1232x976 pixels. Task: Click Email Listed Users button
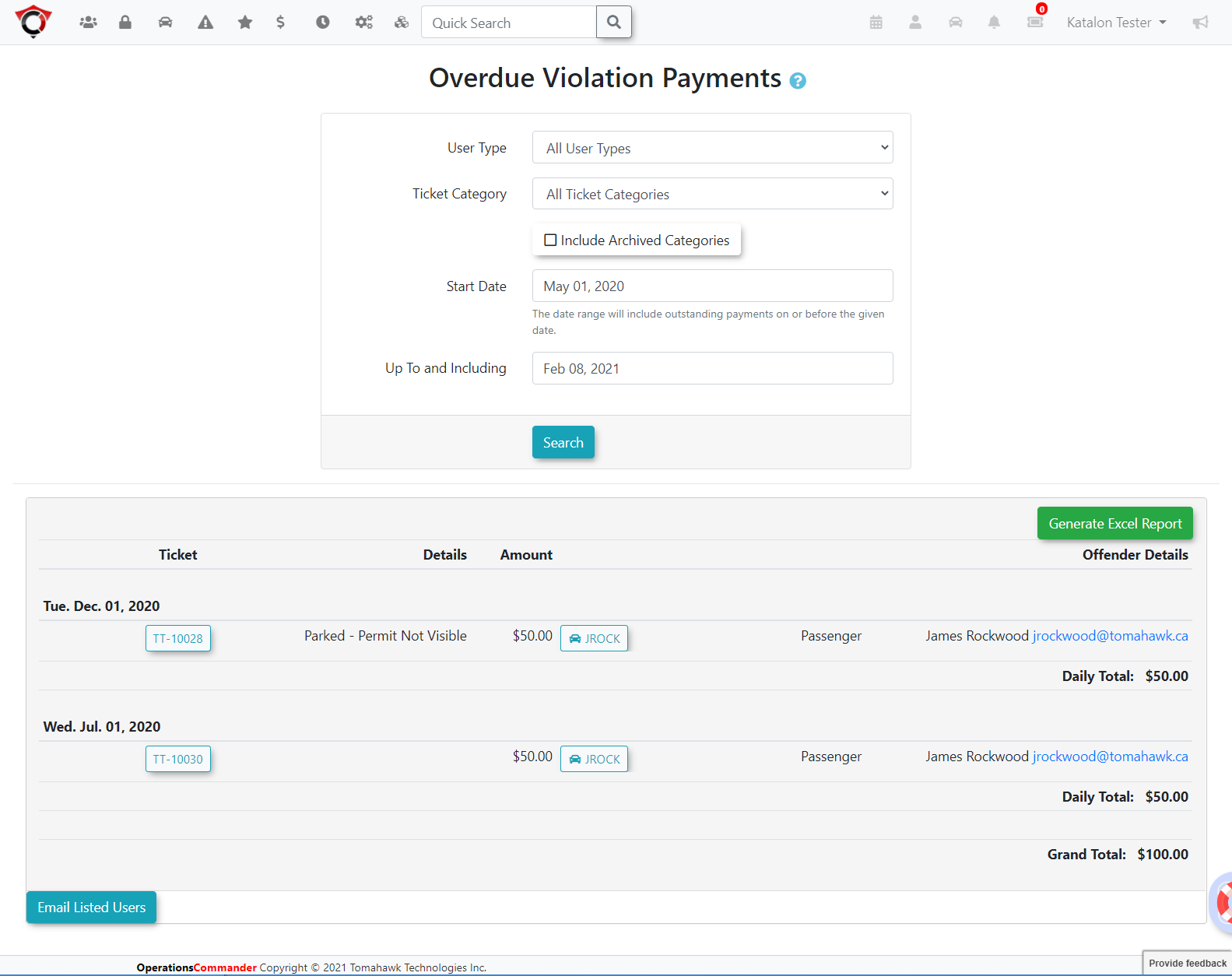pyautogui.click(x=92, y=908)
